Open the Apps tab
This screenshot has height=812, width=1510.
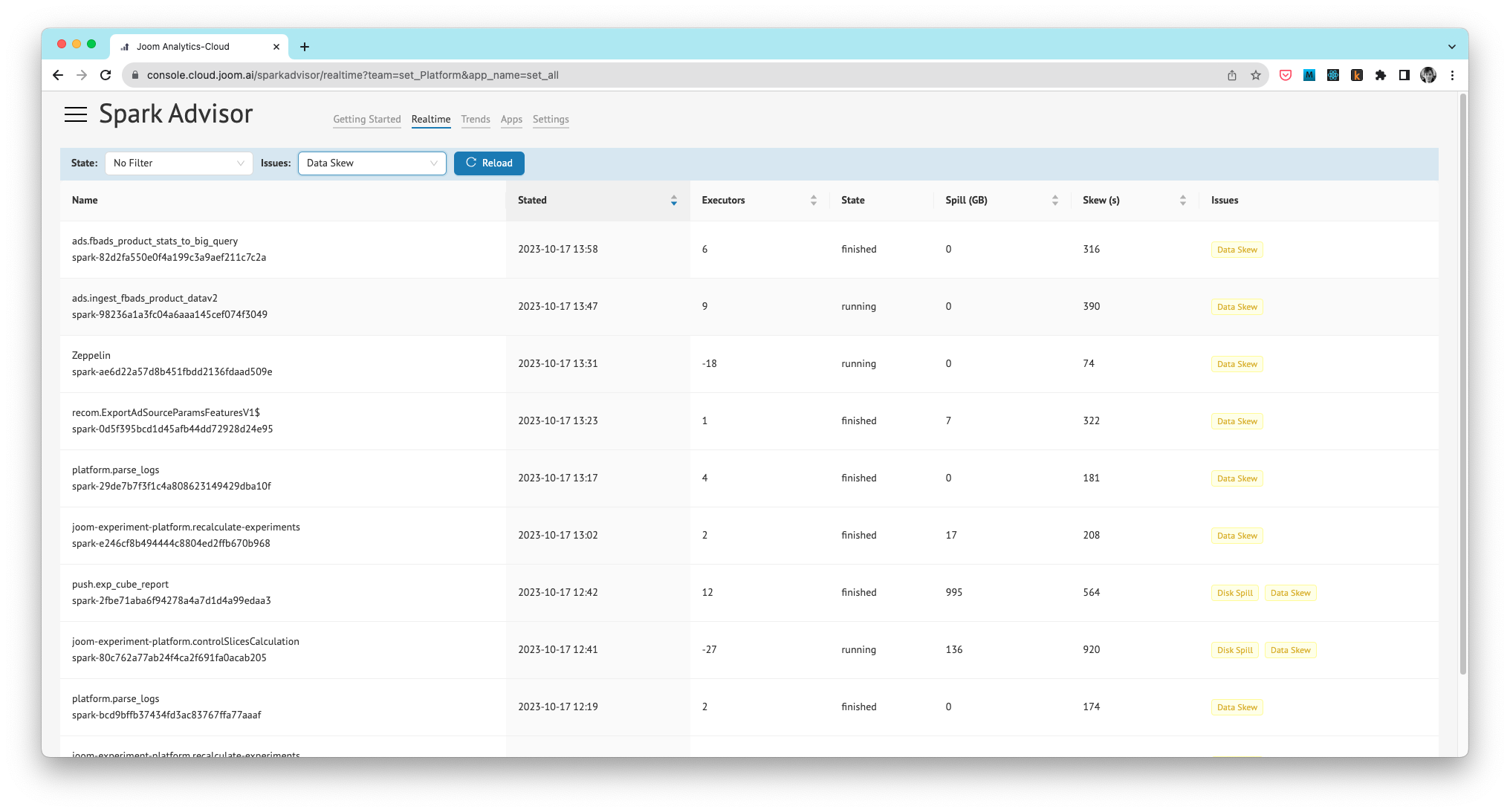click(x=511, y=119)
